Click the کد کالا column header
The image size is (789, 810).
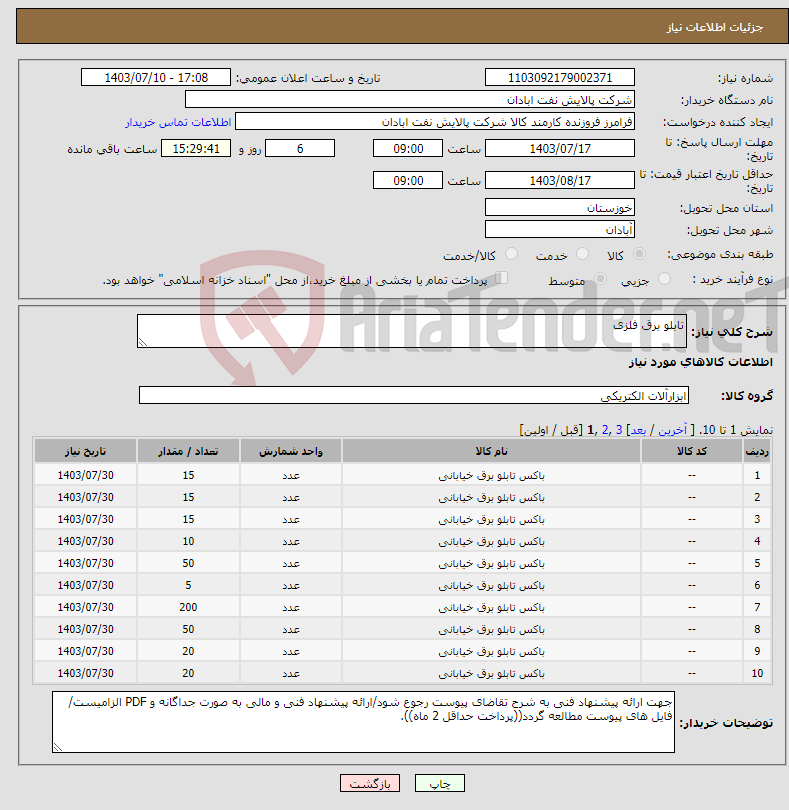coord(692,451)
